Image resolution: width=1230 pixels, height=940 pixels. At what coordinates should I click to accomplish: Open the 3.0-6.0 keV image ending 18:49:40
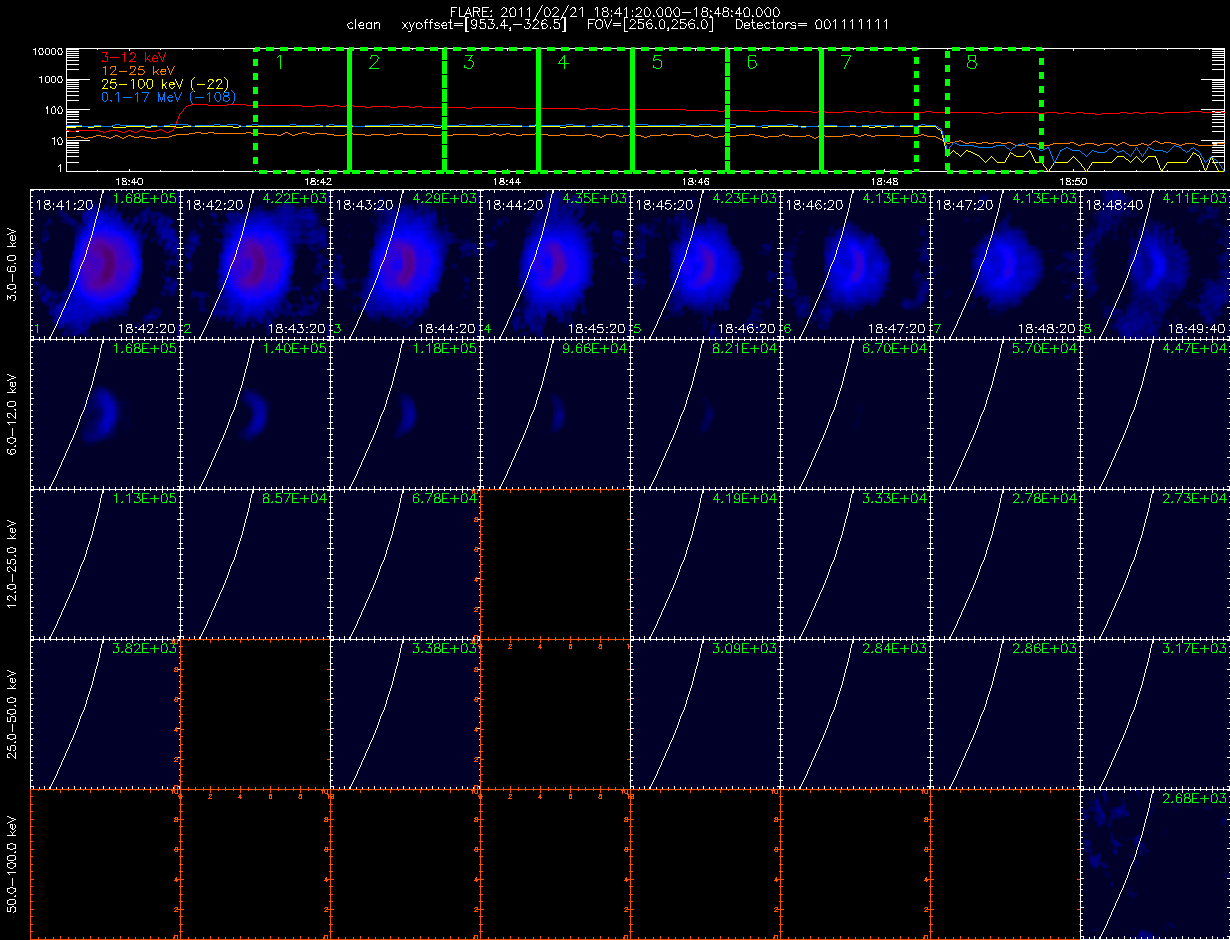click(1155, 263)
